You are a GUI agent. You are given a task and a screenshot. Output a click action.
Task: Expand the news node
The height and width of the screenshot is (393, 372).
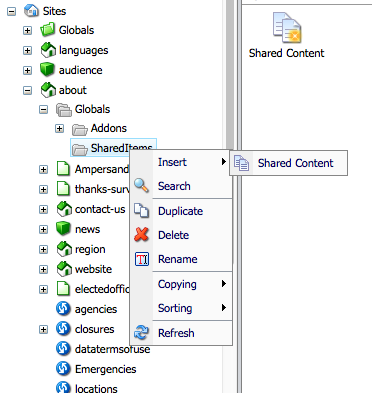[43, 229]
